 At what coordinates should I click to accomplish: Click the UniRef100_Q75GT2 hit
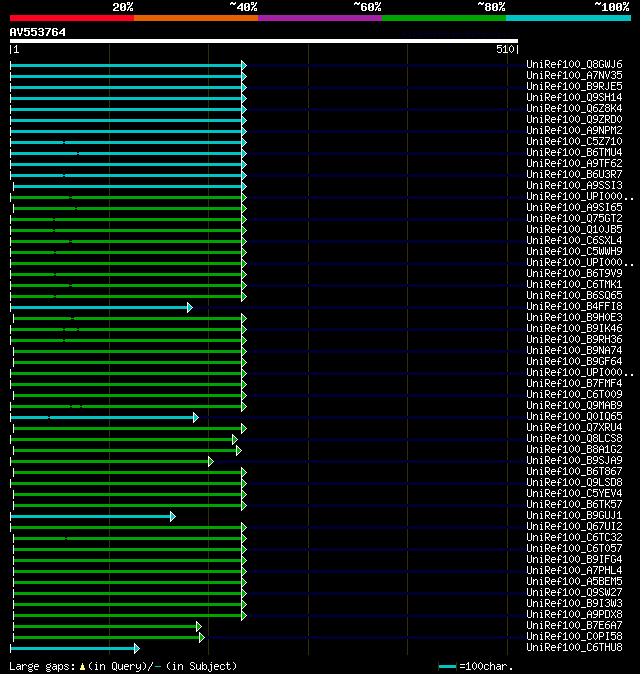[x=574, y=219]
